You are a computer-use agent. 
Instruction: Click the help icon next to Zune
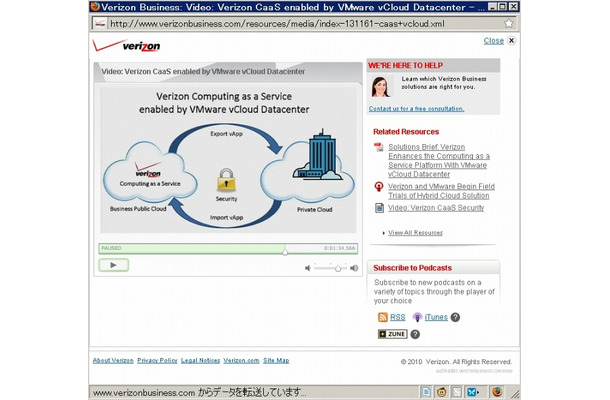(415, 334)
